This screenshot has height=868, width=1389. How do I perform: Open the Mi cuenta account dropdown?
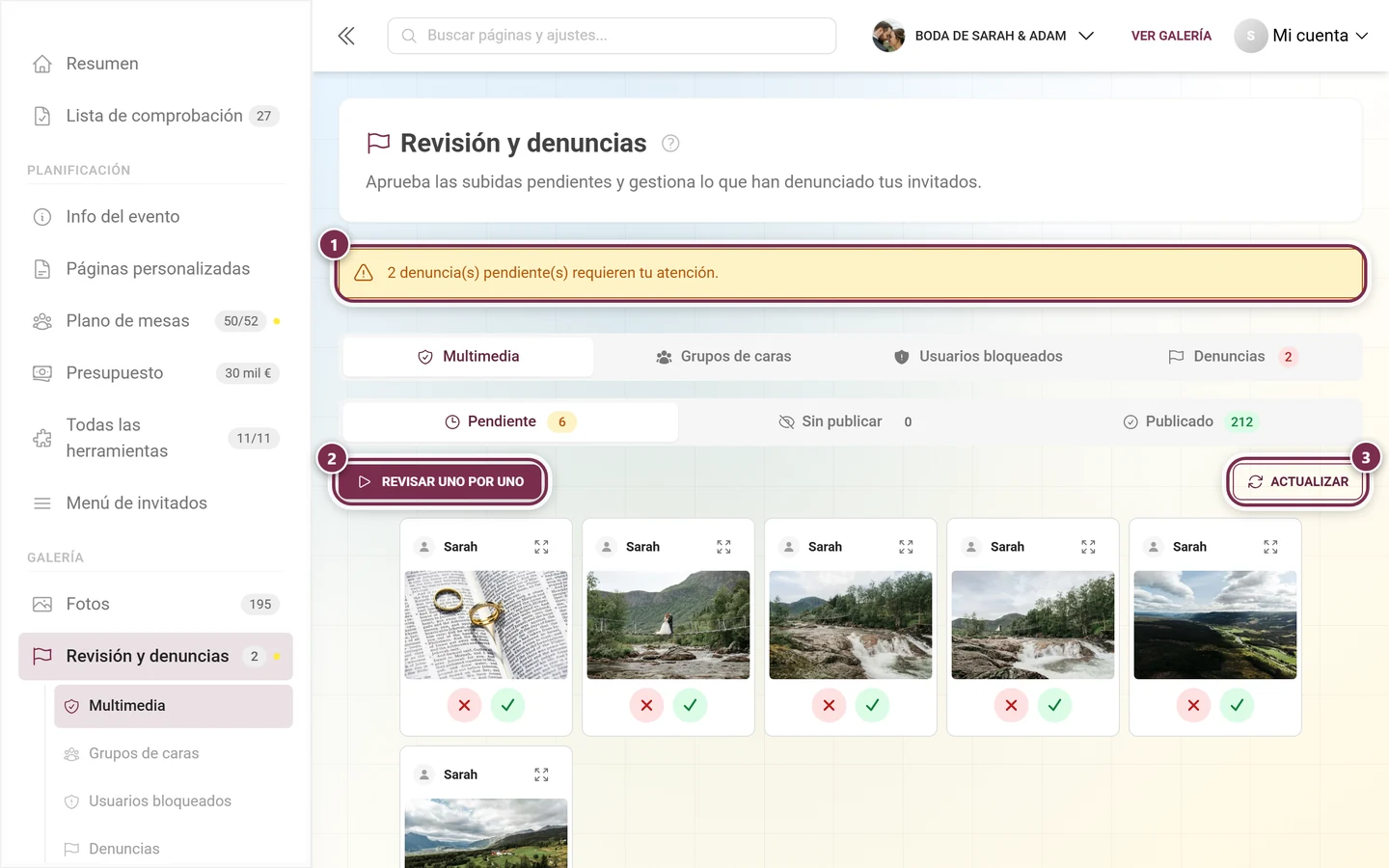click(x=1301, y=36)
